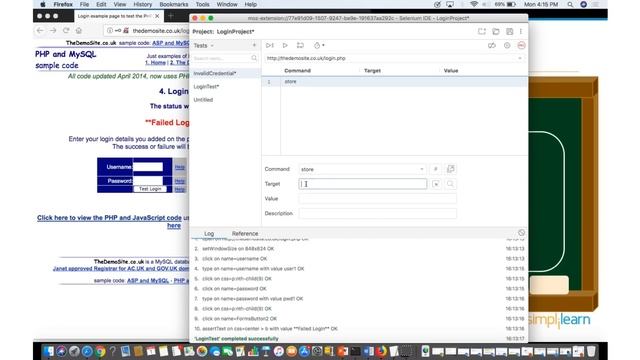Toggle enable/disable command comment button

(x=436, y=169)
